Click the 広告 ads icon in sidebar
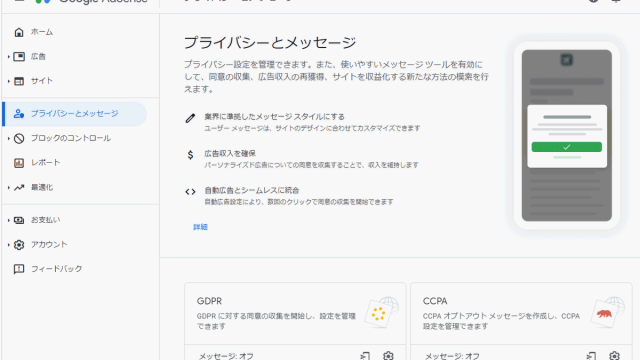The image size is (640, 360). click(19, 57)
